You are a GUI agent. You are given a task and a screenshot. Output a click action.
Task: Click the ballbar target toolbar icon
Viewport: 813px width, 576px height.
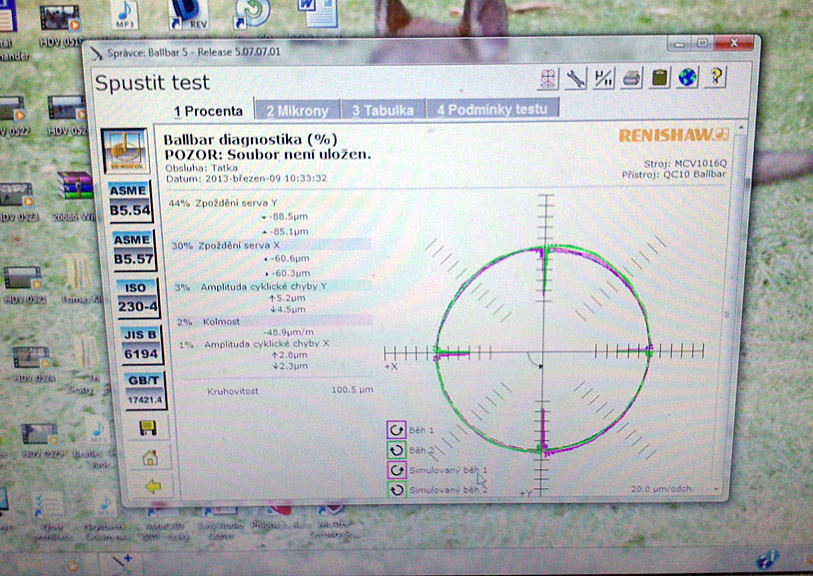tap(548, 79)
